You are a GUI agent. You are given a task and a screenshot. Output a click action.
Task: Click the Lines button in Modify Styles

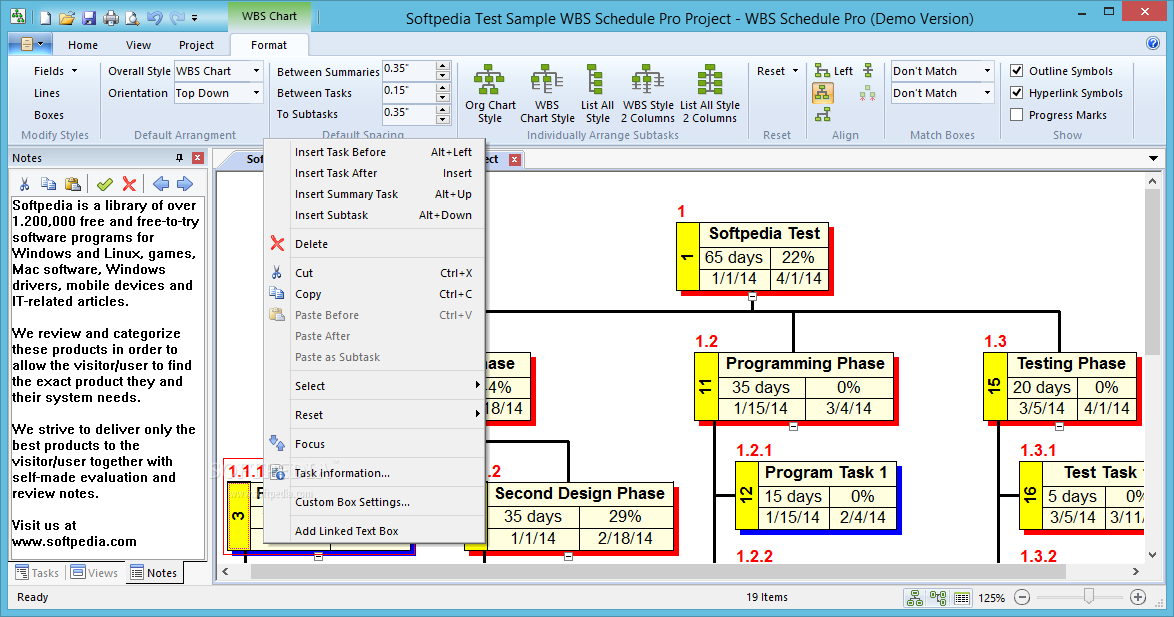(46, 93)
